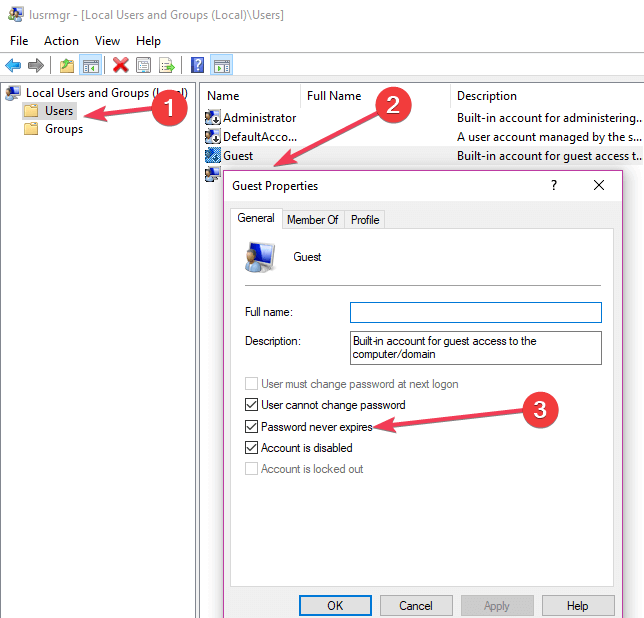Click Account is locked out checkbox
This screenshot has width=644, height=618.
pos(251,469)
